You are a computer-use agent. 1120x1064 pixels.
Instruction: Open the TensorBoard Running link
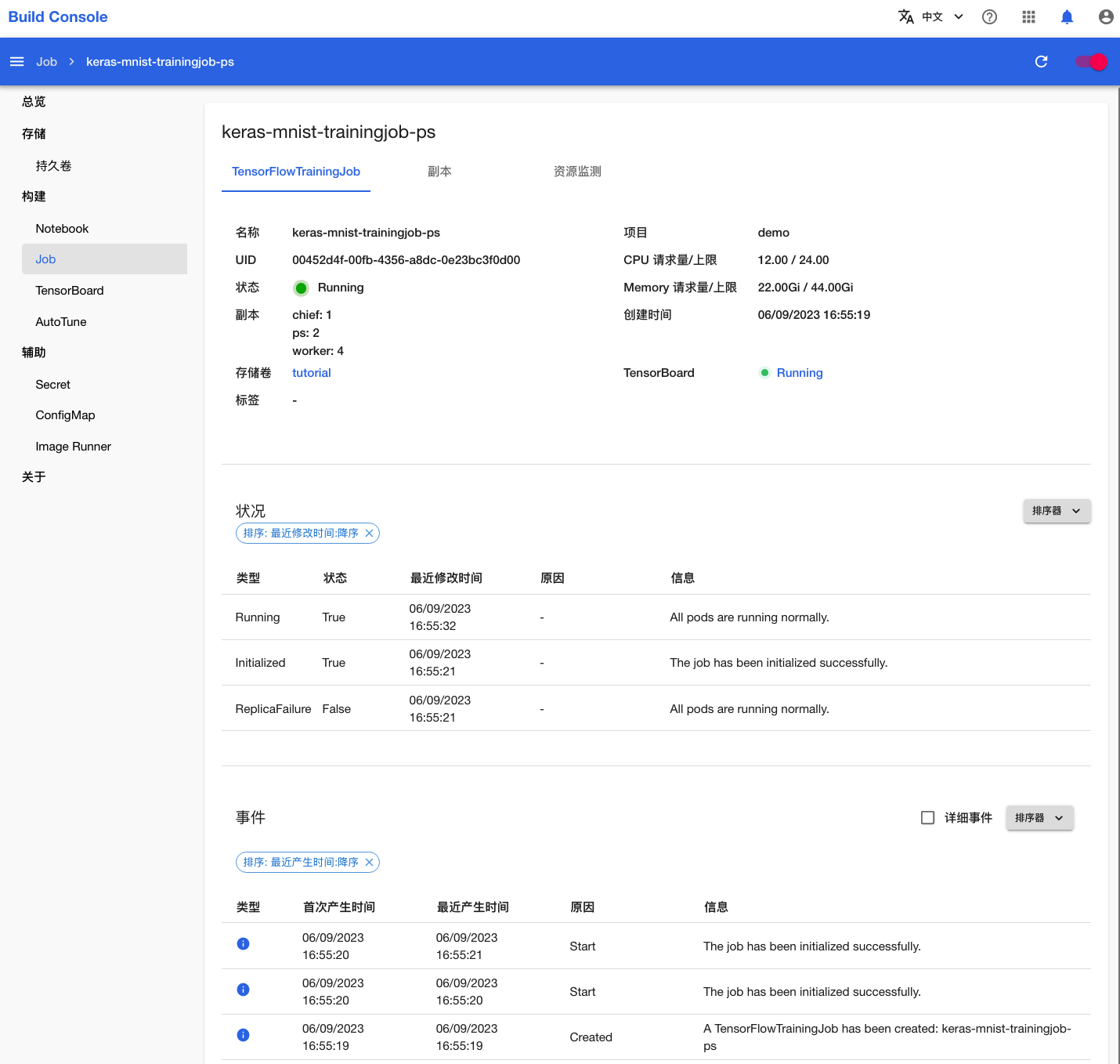800,373
